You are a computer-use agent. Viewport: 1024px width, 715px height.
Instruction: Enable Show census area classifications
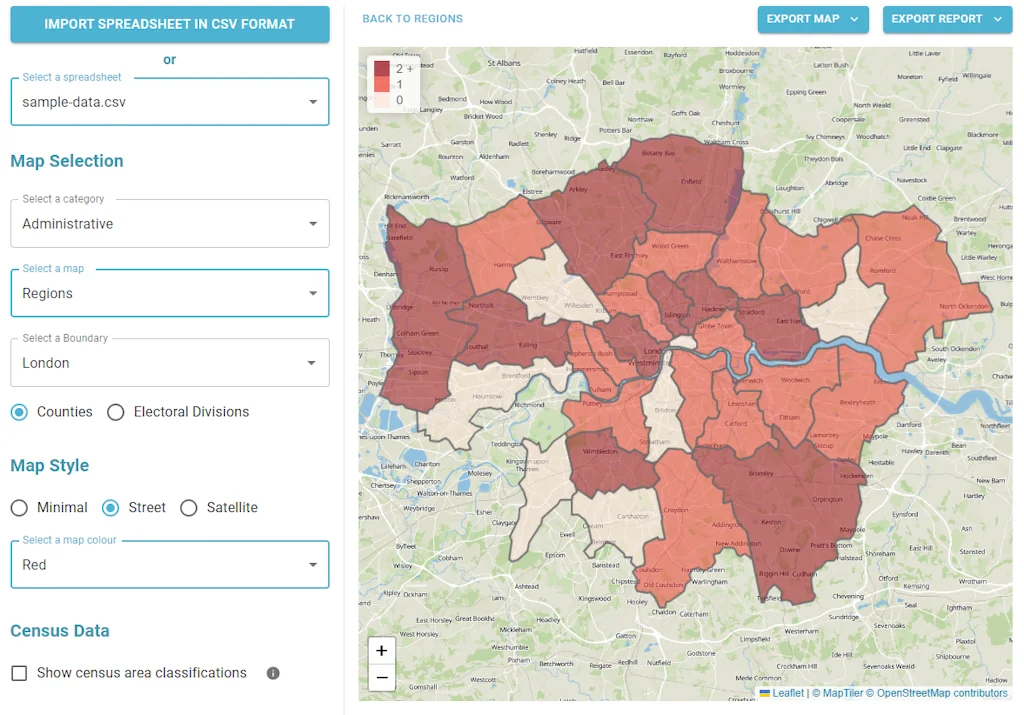[17, 673]
